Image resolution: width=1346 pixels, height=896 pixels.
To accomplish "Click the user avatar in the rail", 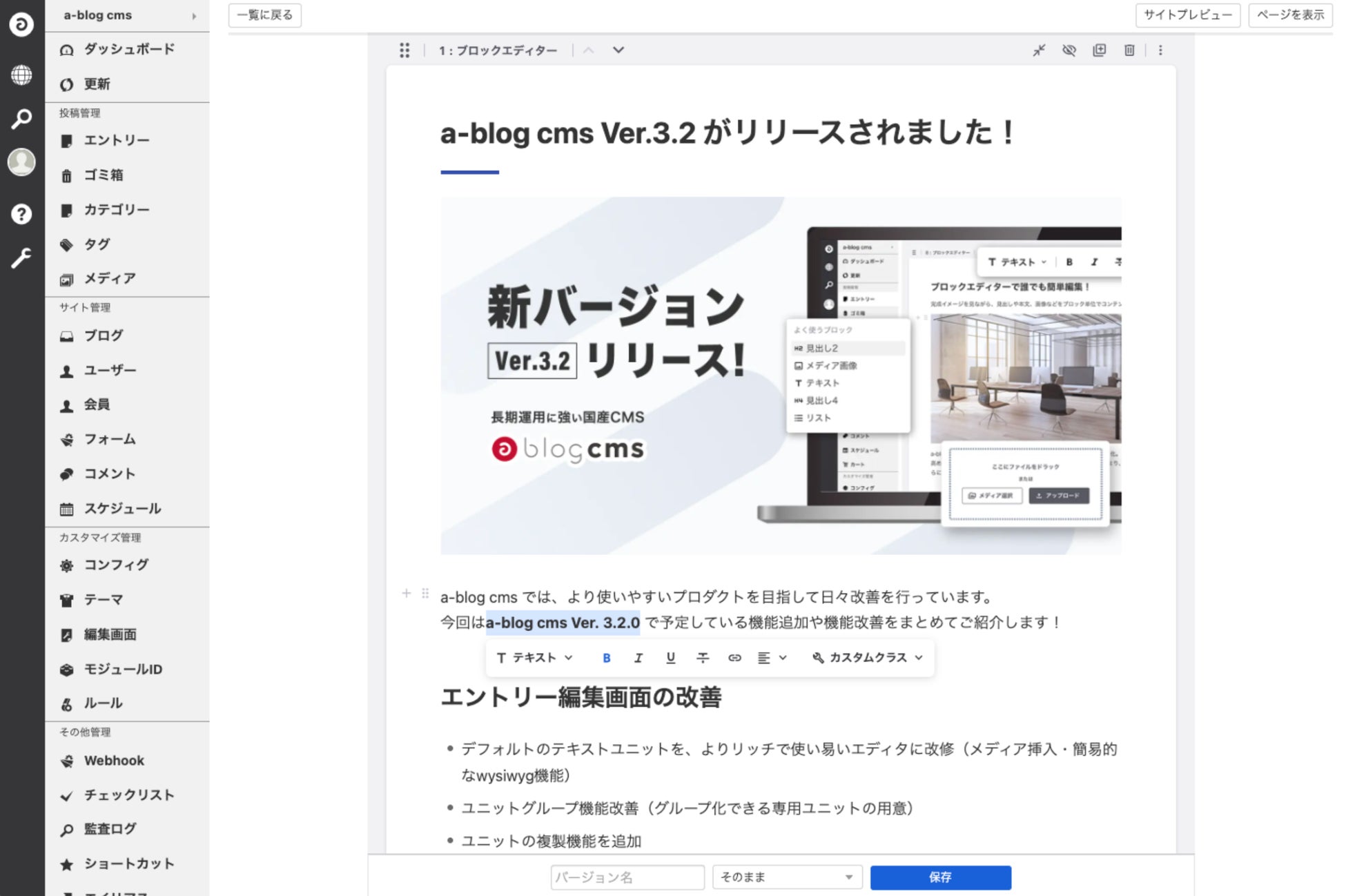I will coord(21,162).
